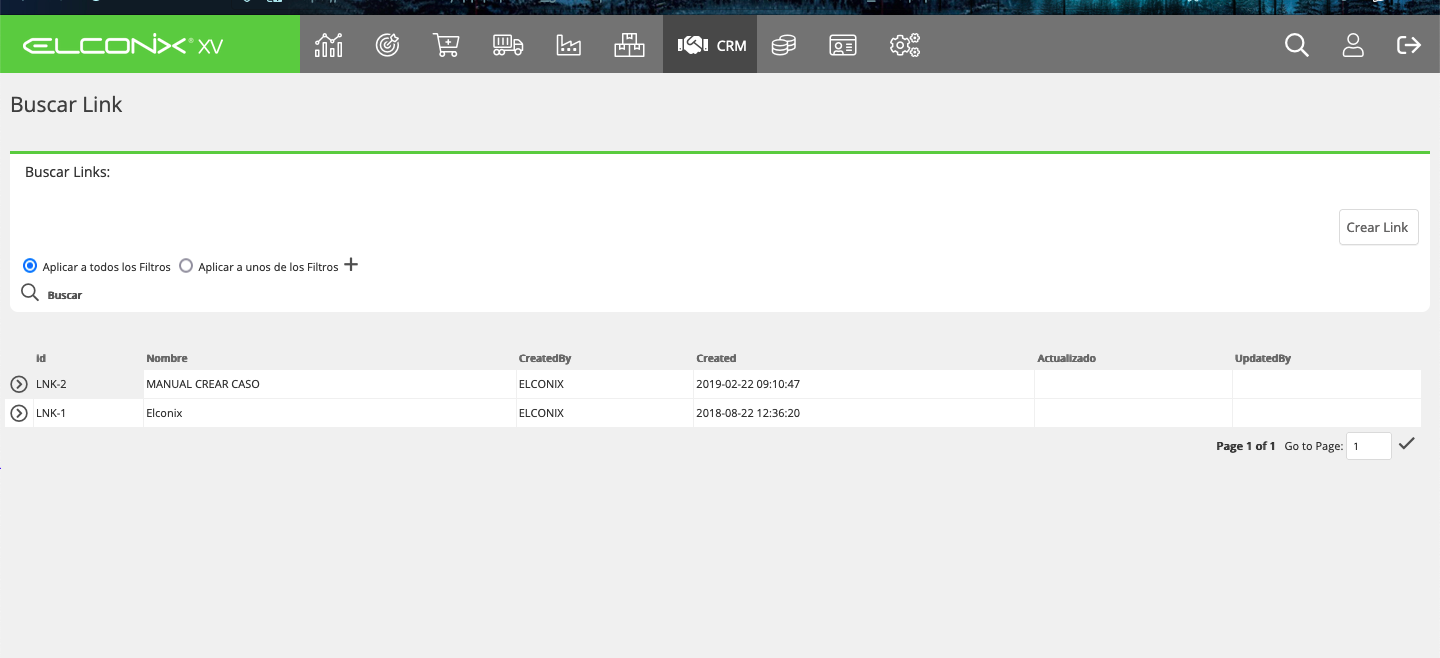Click the magnifier search icon in header
This screenshot has width=1440, height=658.
1297,45
